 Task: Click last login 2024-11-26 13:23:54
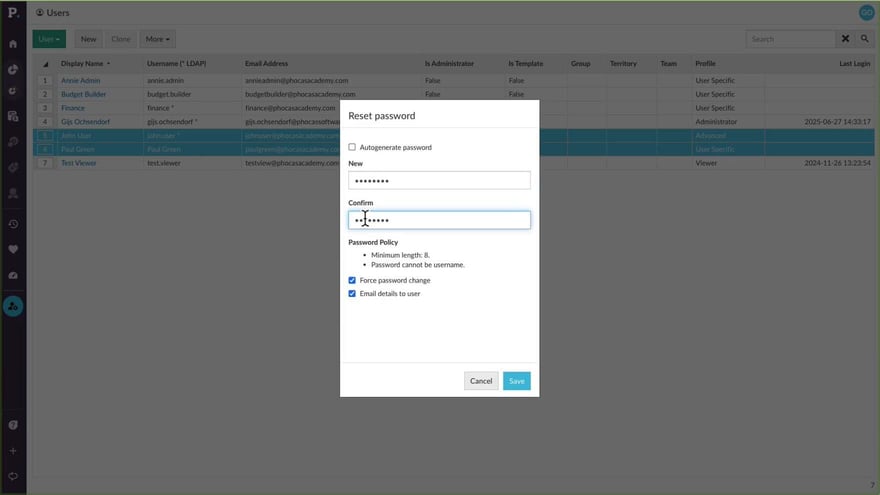point(837,163)
